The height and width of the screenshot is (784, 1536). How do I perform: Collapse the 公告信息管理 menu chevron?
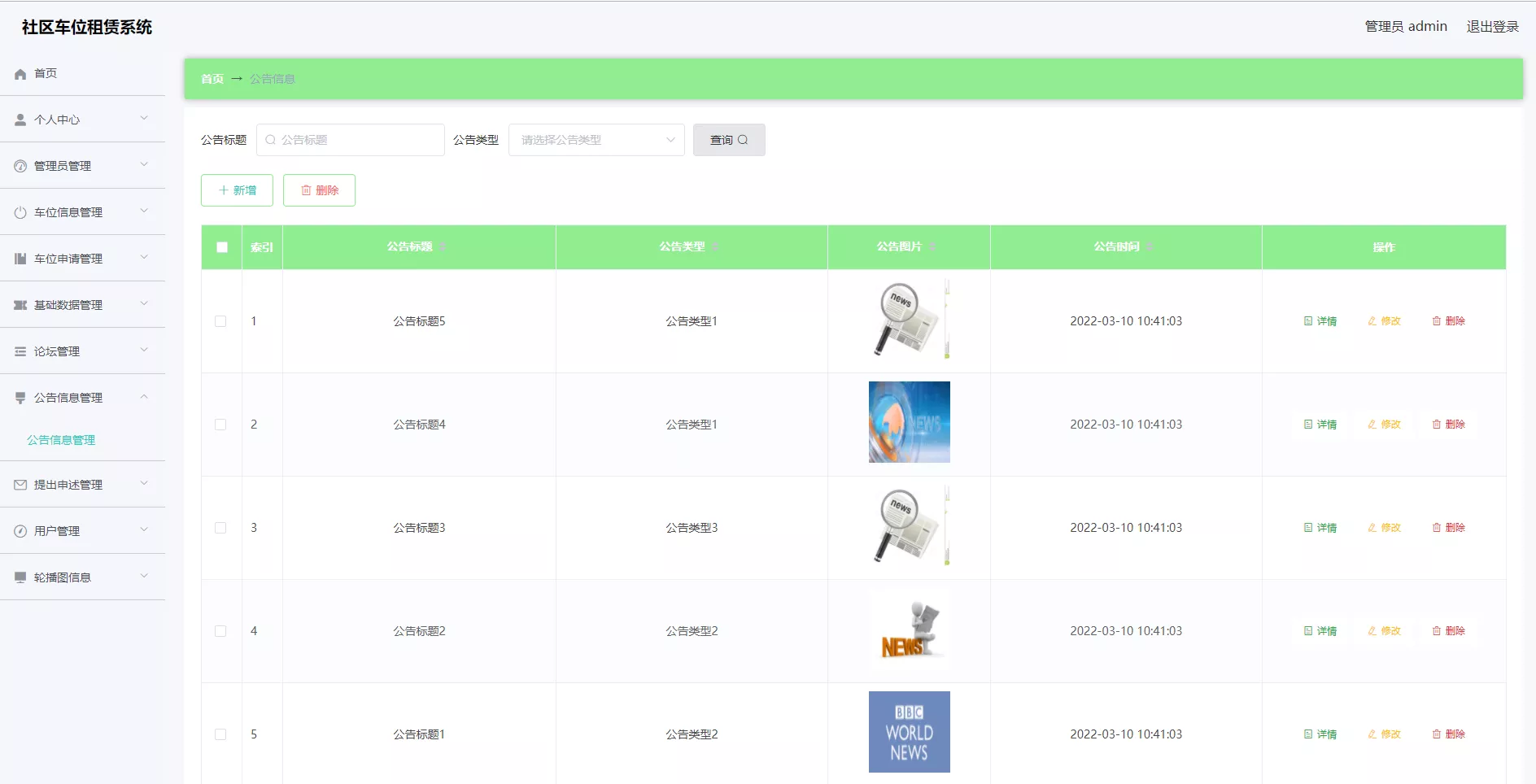[x=144, y=397]
